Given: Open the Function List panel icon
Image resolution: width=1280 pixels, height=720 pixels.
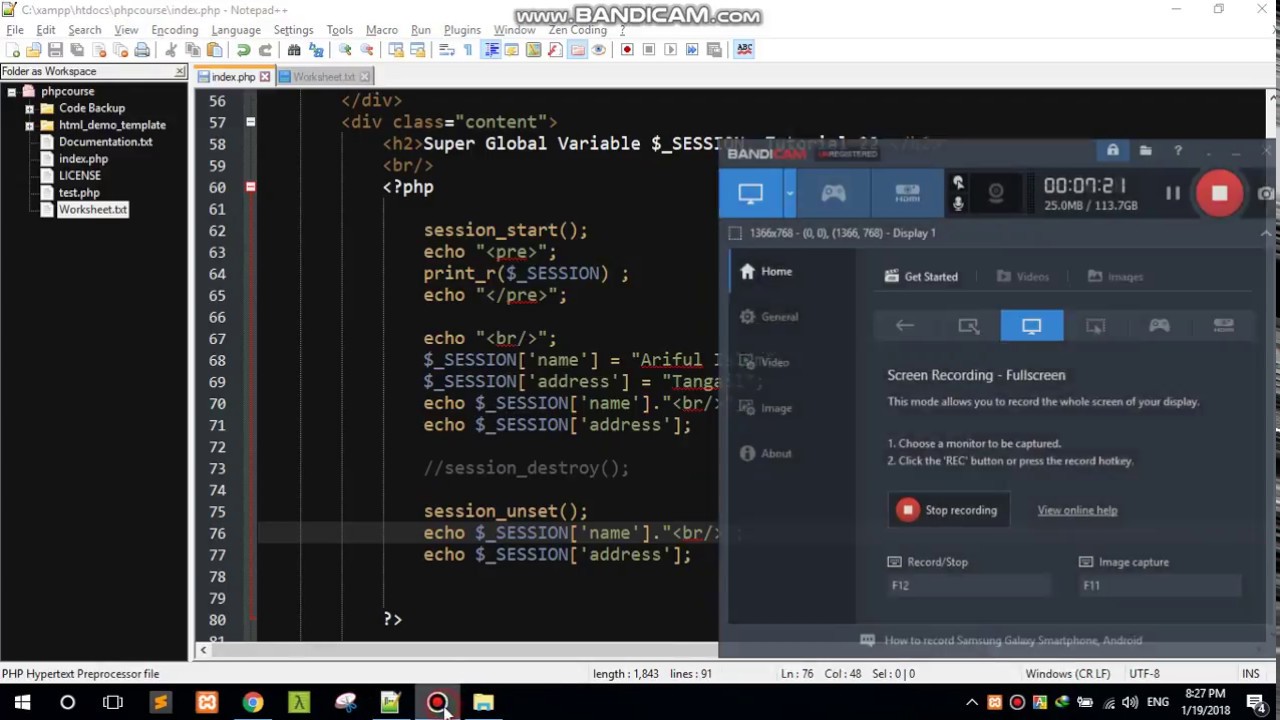Looking at the screenshot, I should 555,50.
